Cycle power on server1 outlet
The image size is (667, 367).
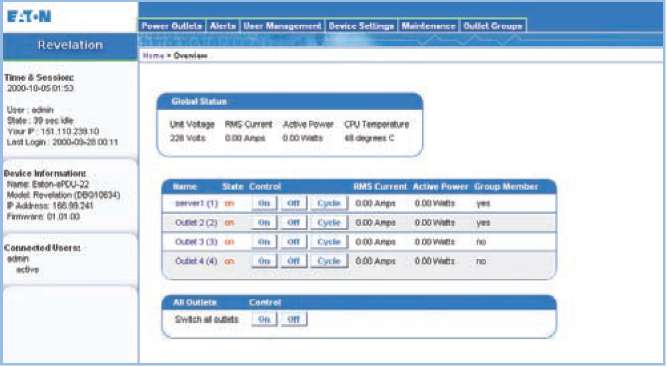pyautogui.click(x=329, y=203)
